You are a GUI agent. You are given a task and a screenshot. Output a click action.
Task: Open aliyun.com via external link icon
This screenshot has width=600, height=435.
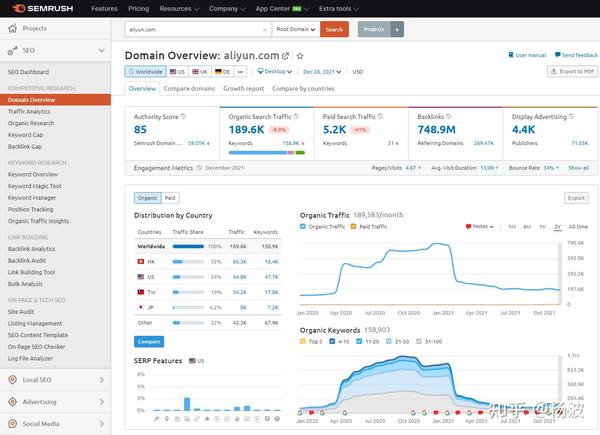(285, 56)
